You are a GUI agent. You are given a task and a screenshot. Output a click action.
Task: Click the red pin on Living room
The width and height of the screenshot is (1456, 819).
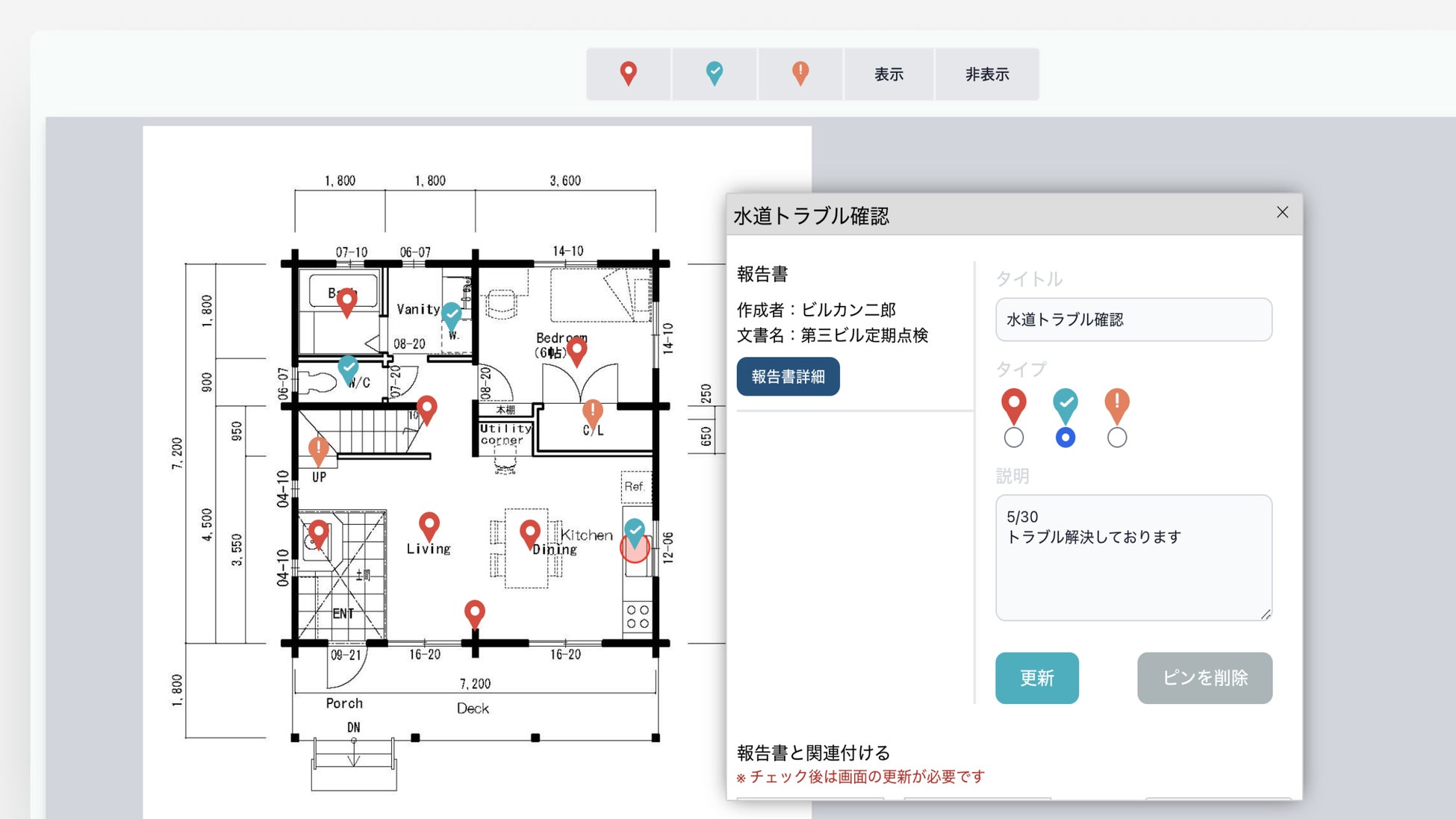coord(429,525)
